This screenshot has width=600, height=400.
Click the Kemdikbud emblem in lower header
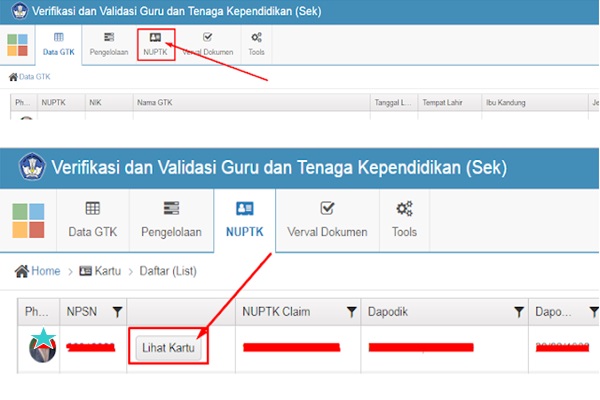click(x=32, y=167)
